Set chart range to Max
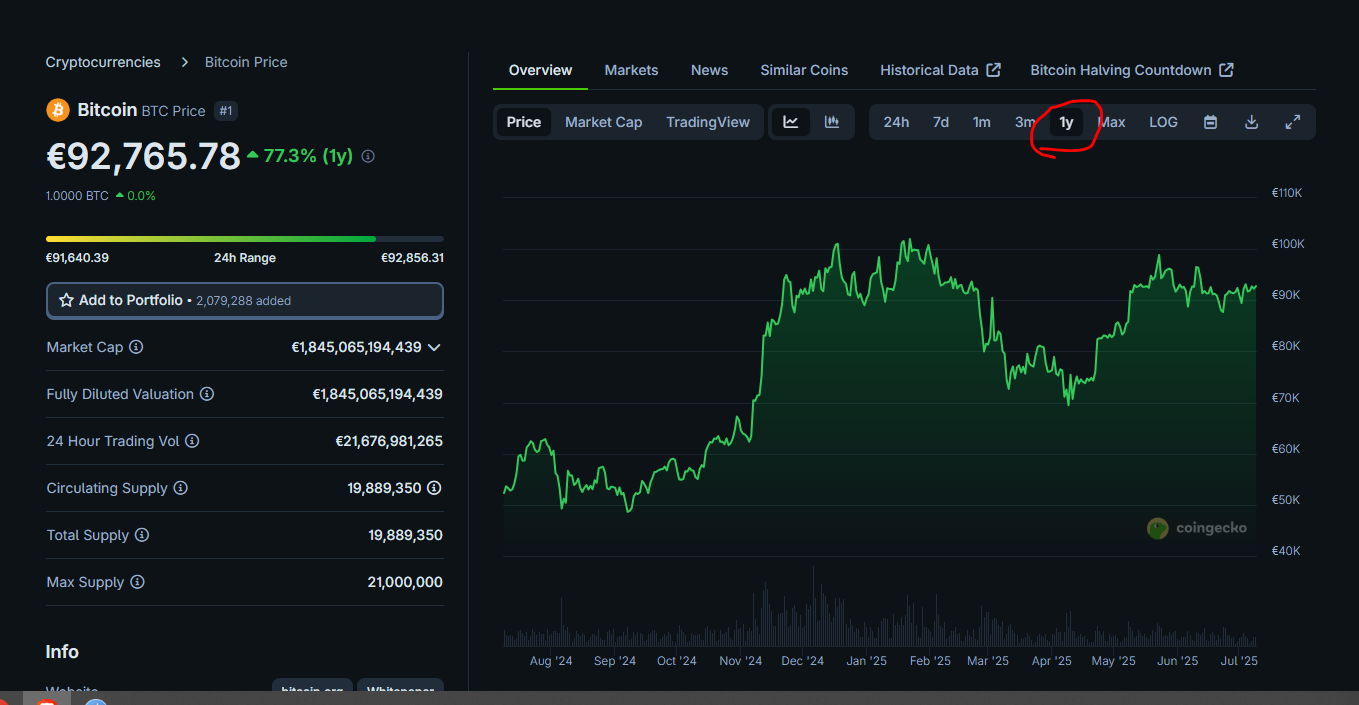 pos(1111,122)
